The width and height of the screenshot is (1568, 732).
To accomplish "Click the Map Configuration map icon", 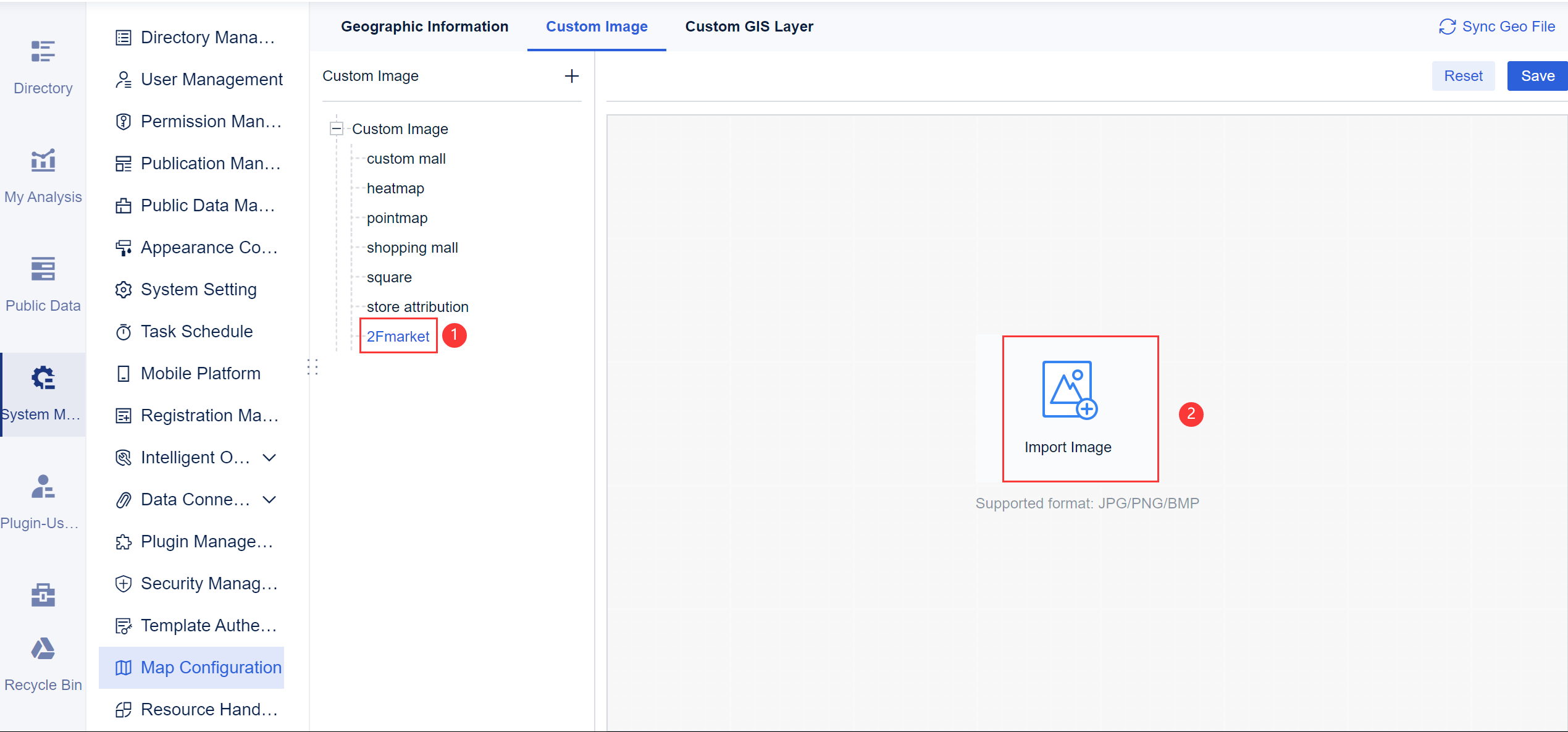I will point(124,668).
